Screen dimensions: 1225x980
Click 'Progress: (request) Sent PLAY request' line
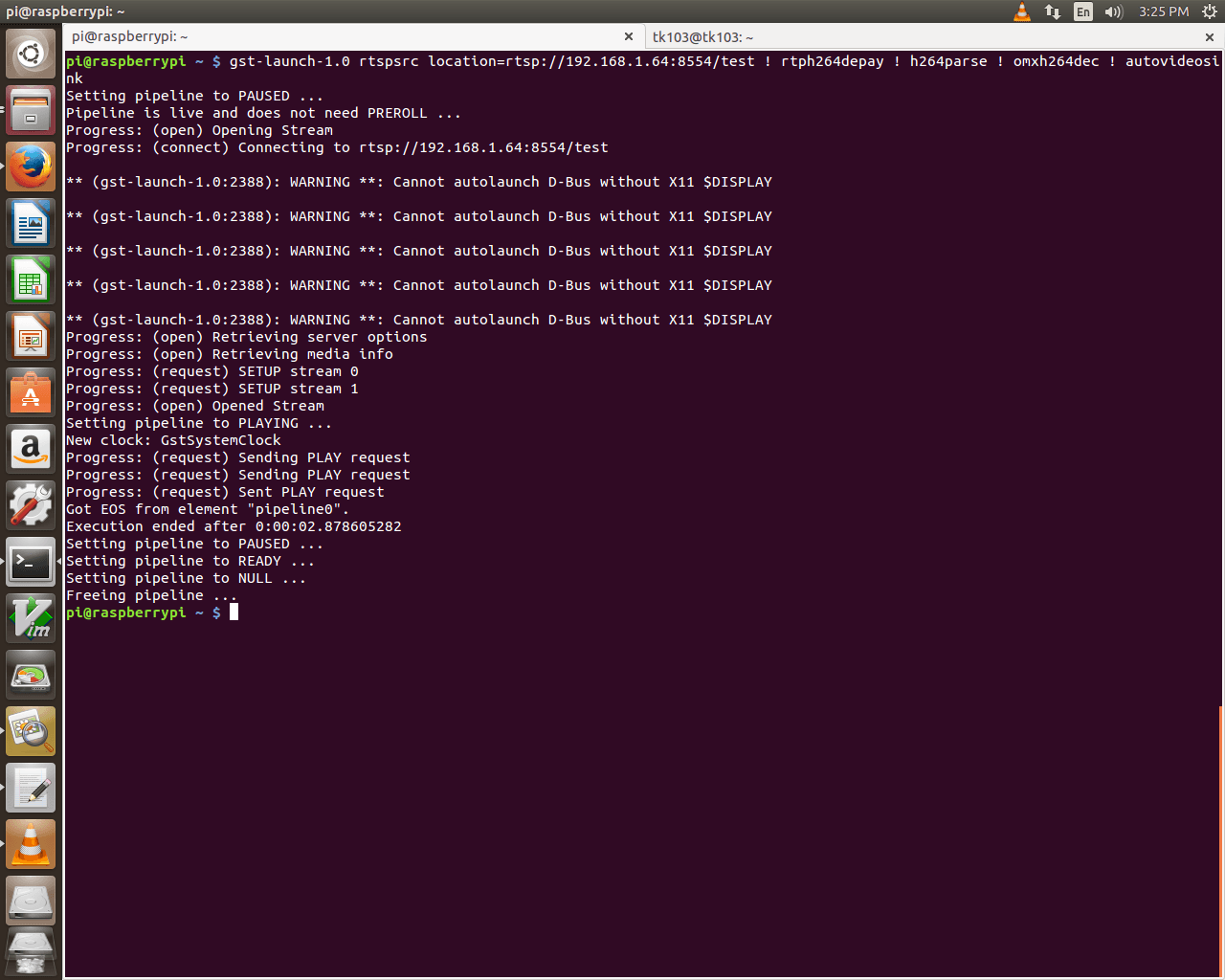[225, 492]
